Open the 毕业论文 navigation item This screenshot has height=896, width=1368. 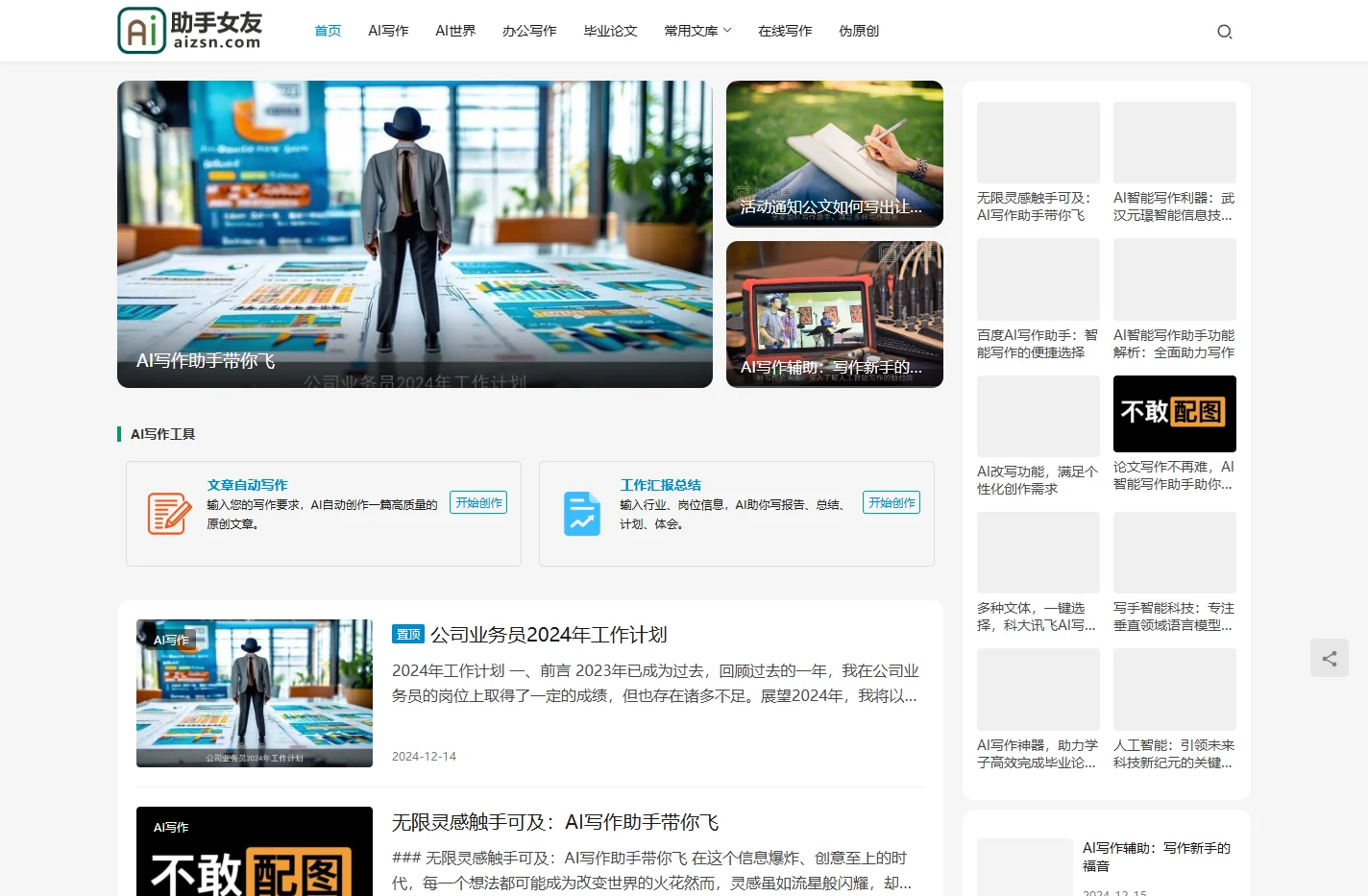pyautogui.click(x=610, y=31)
